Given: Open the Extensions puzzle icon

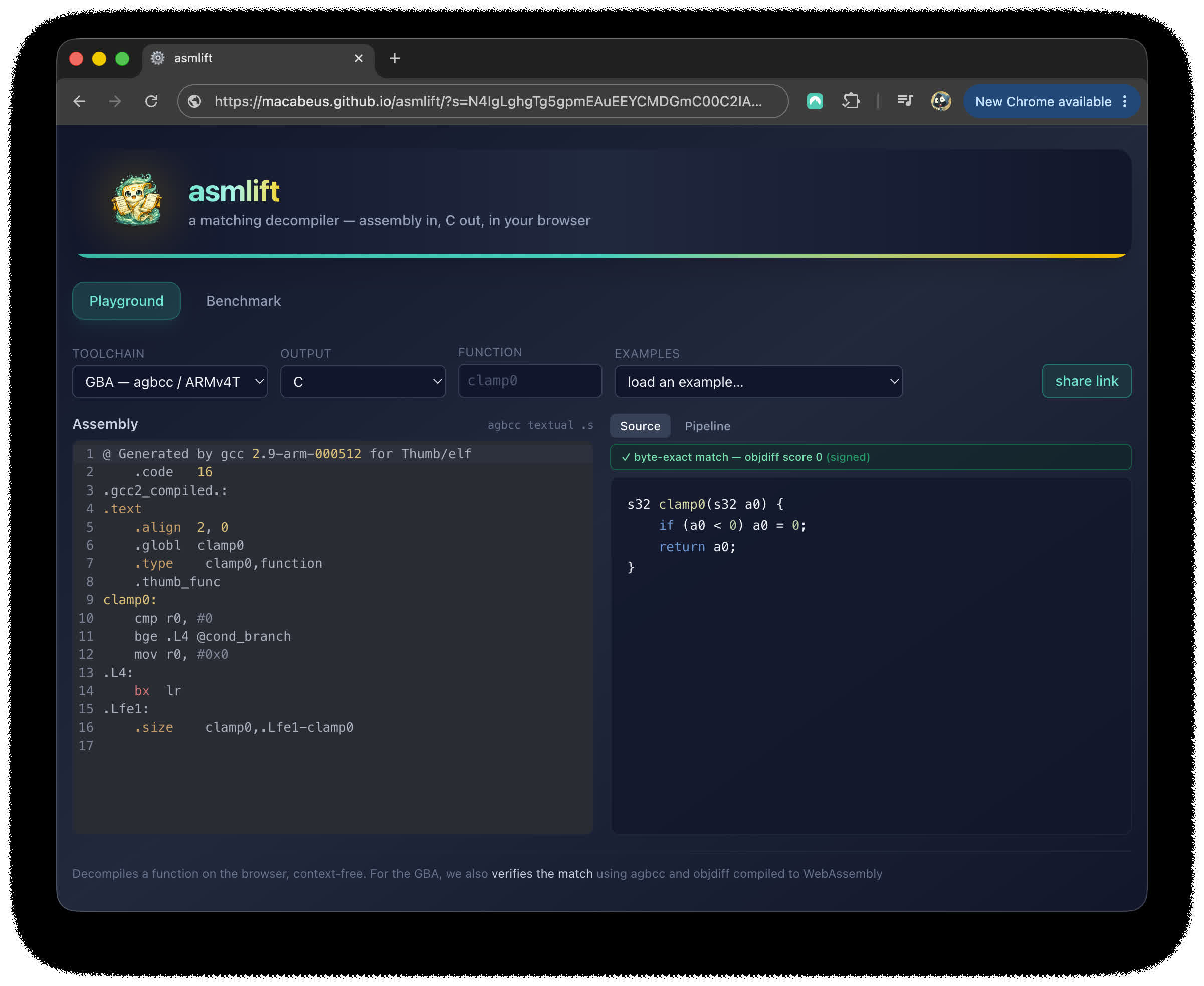Looking at the screenshot, I should click(851, 101).
